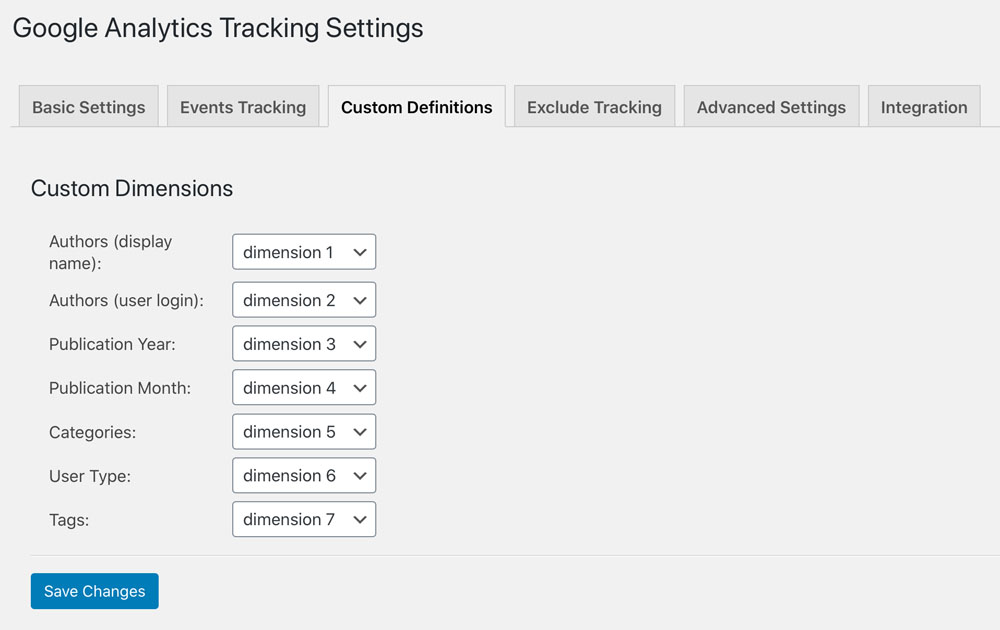Open the Publication Year dimension dropdown

coord(304,344)
